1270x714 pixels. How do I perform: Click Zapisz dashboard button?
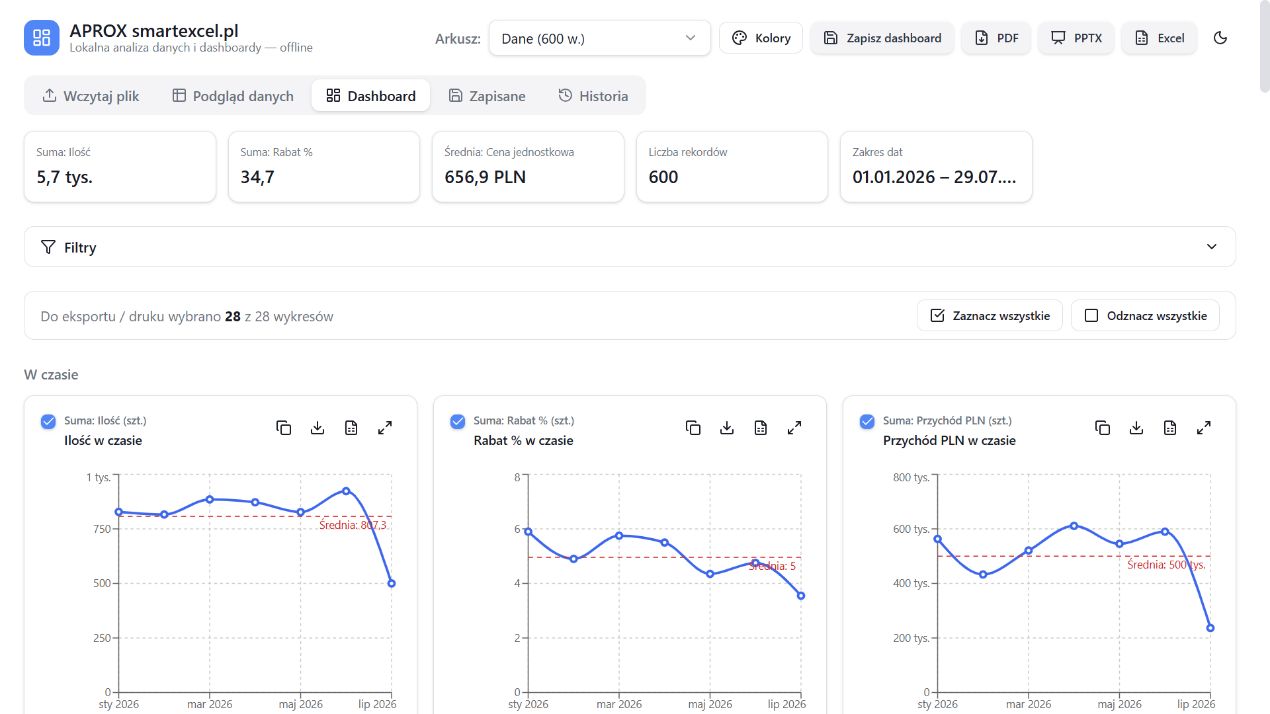point(882,38)
